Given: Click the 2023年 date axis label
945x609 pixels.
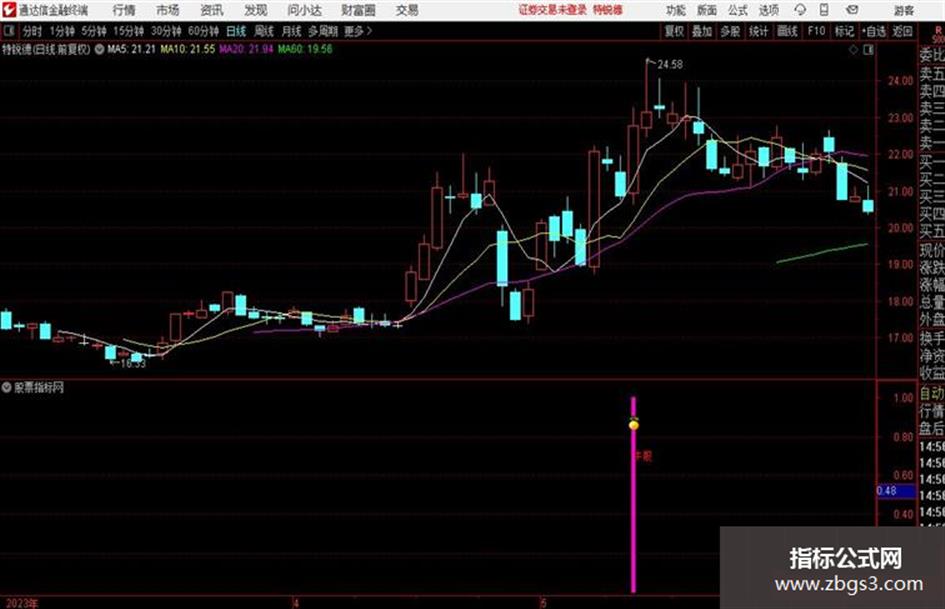Looking at the screenshot, I should click(22, 603).
